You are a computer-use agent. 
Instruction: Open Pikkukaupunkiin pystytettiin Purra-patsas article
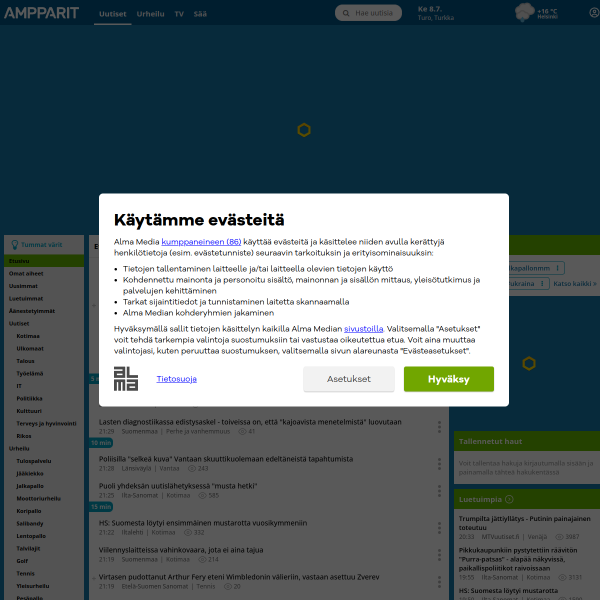pos(518,559)
